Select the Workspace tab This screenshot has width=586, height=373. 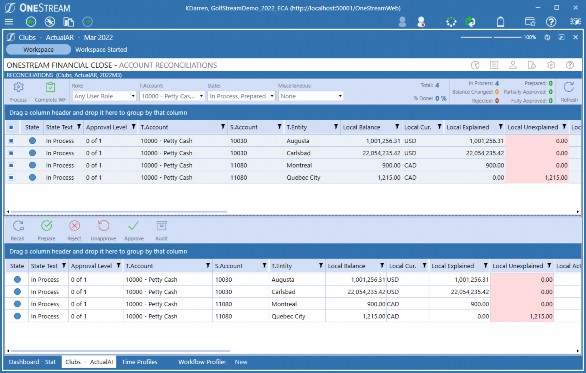pos(38,50)
